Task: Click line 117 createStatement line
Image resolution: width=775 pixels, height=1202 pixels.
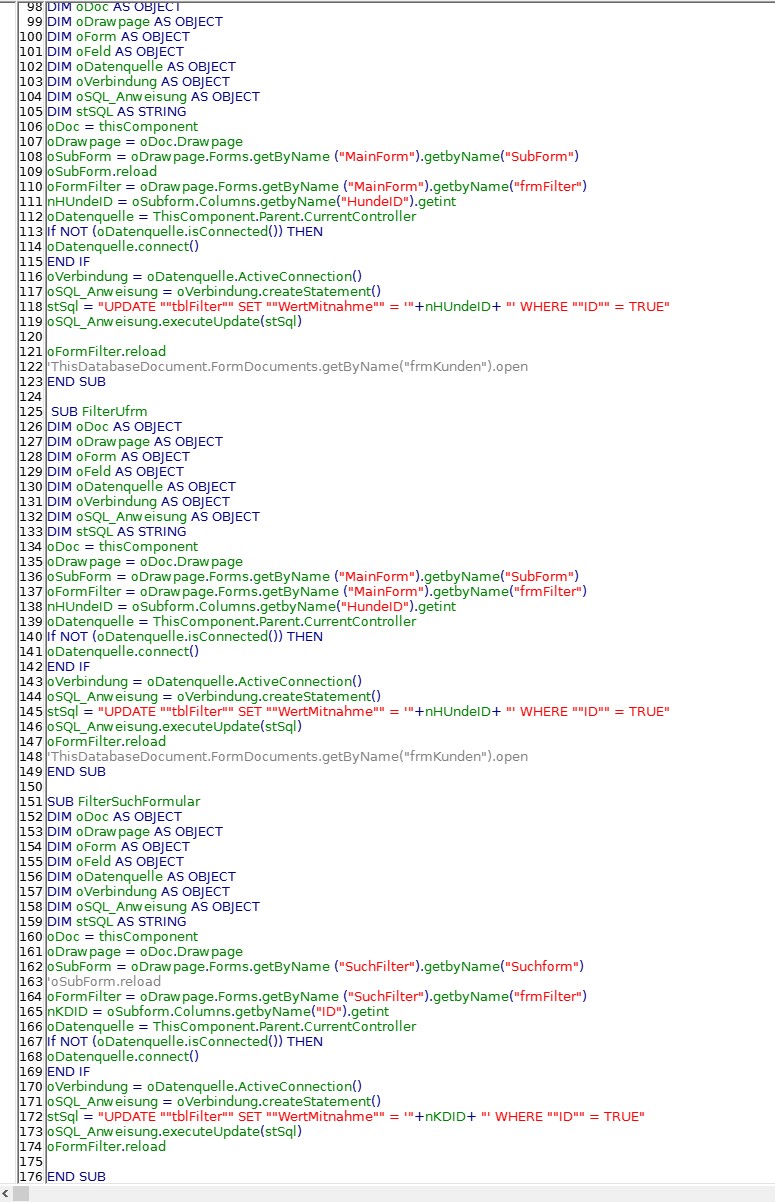Action: pos(214,292)
